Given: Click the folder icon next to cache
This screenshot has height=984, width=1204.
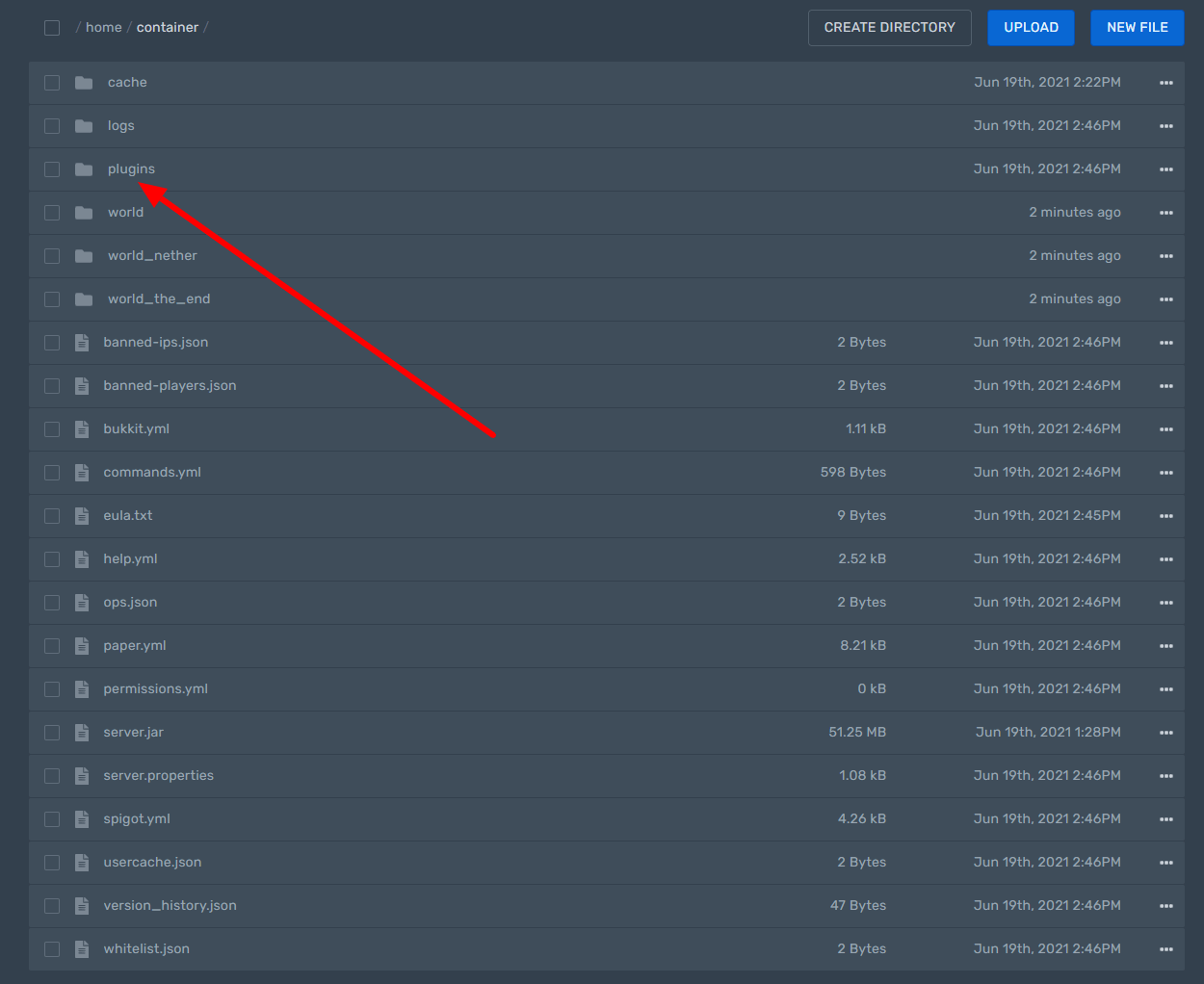Looking at the screenshot, I should pyautogui.click(x=84, y=83).
